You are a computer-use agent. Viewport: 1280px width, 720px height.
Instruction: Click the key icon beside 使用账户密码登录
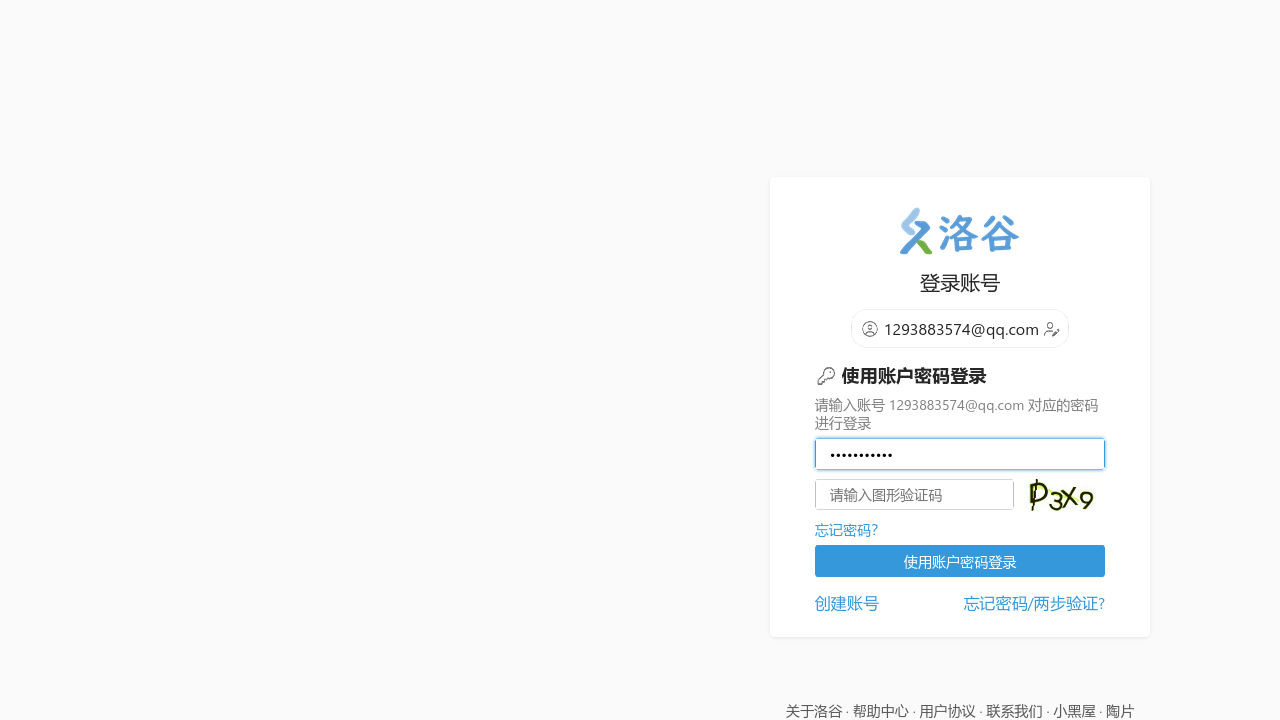pos(826,376)
